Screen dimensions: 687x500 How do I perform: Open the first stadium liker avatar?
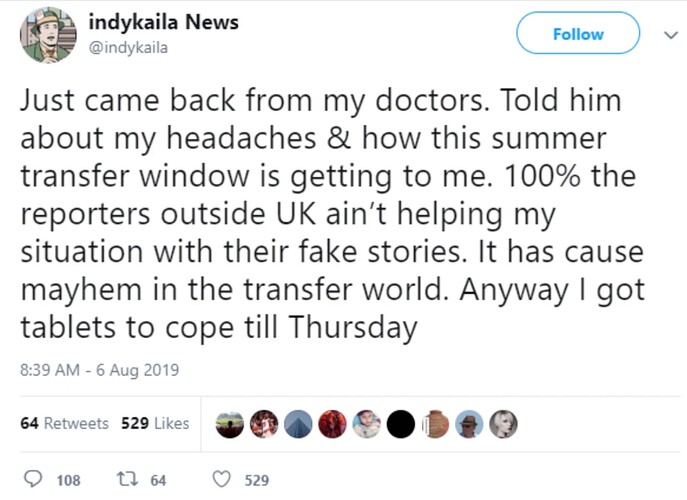(230, 424)
